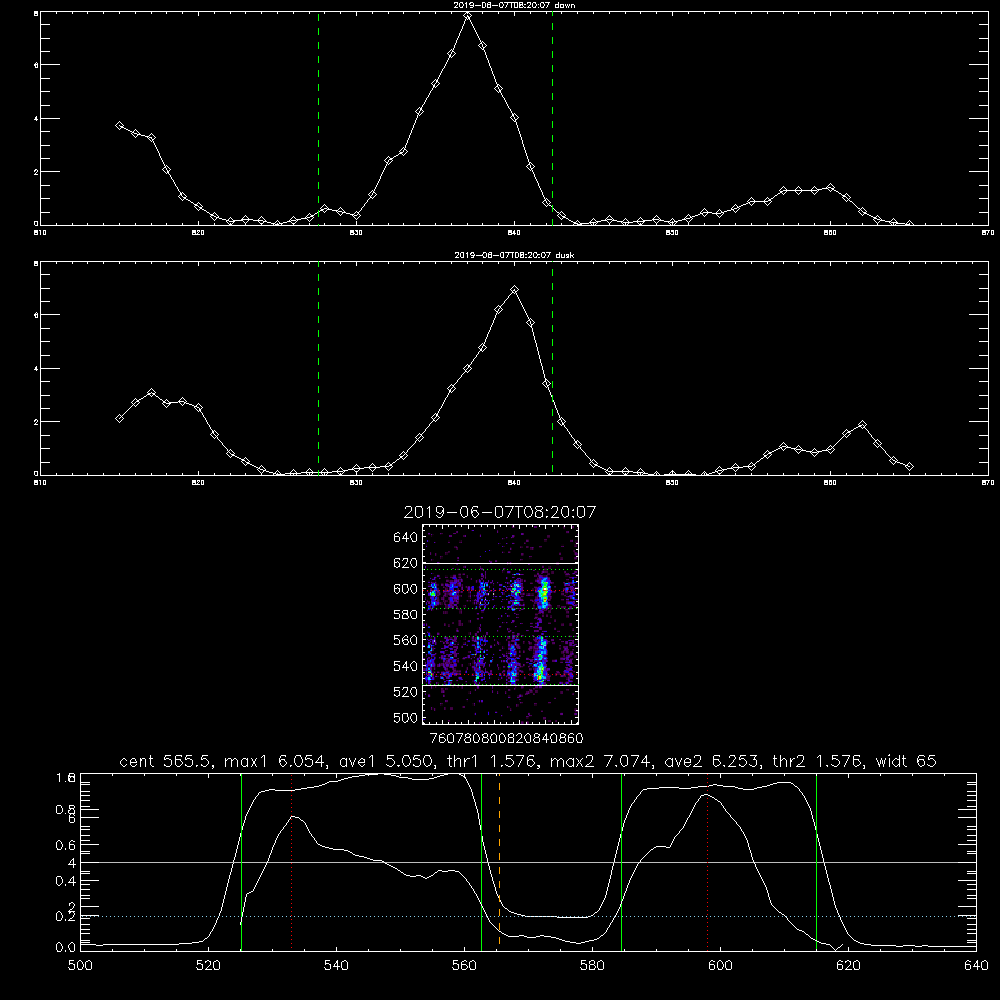Click the first data marker of the dusk curve
This screenshot has width=1000, height=1000.
click(x=119, y=418)
